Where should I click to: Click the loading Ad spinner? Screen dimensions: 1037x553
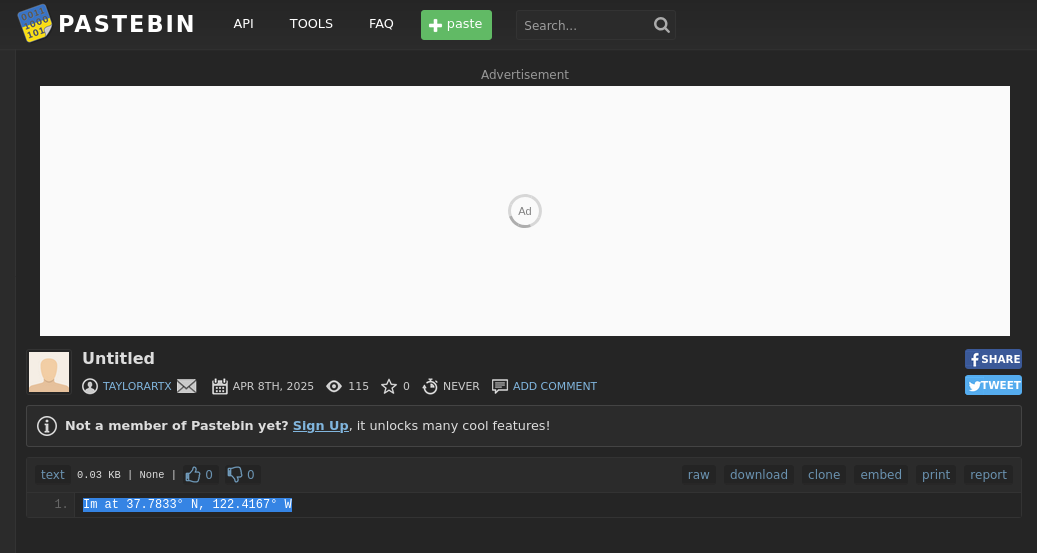[525, 211]
